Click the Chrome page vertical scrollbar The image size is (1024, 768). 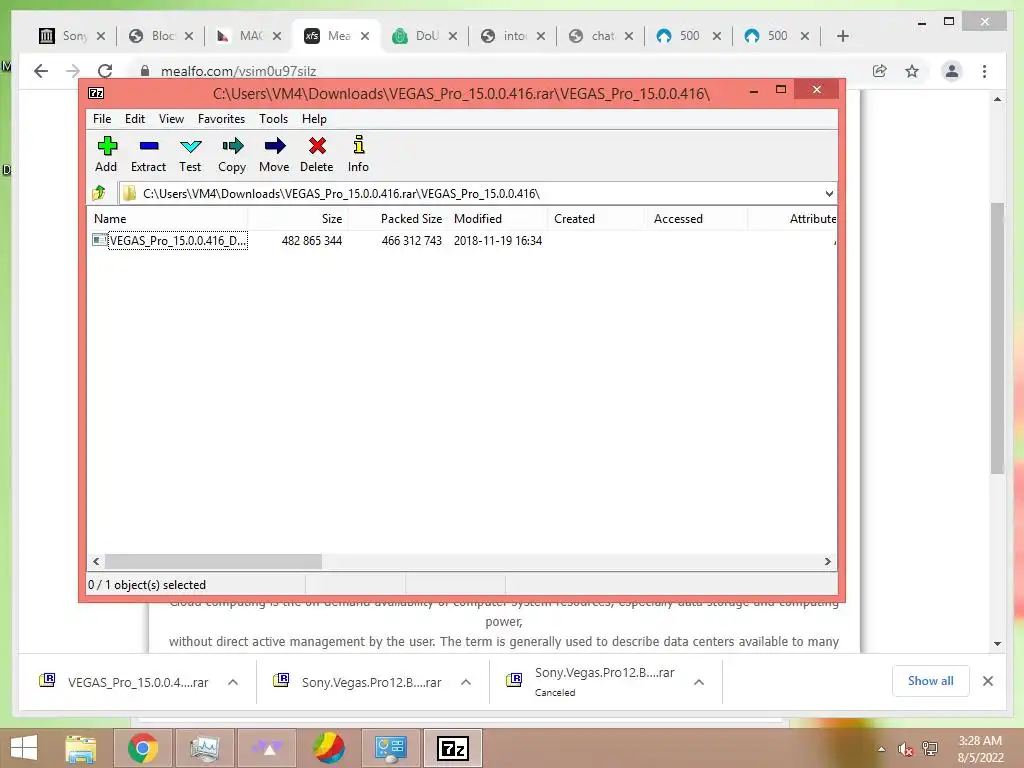pos(997,338)
